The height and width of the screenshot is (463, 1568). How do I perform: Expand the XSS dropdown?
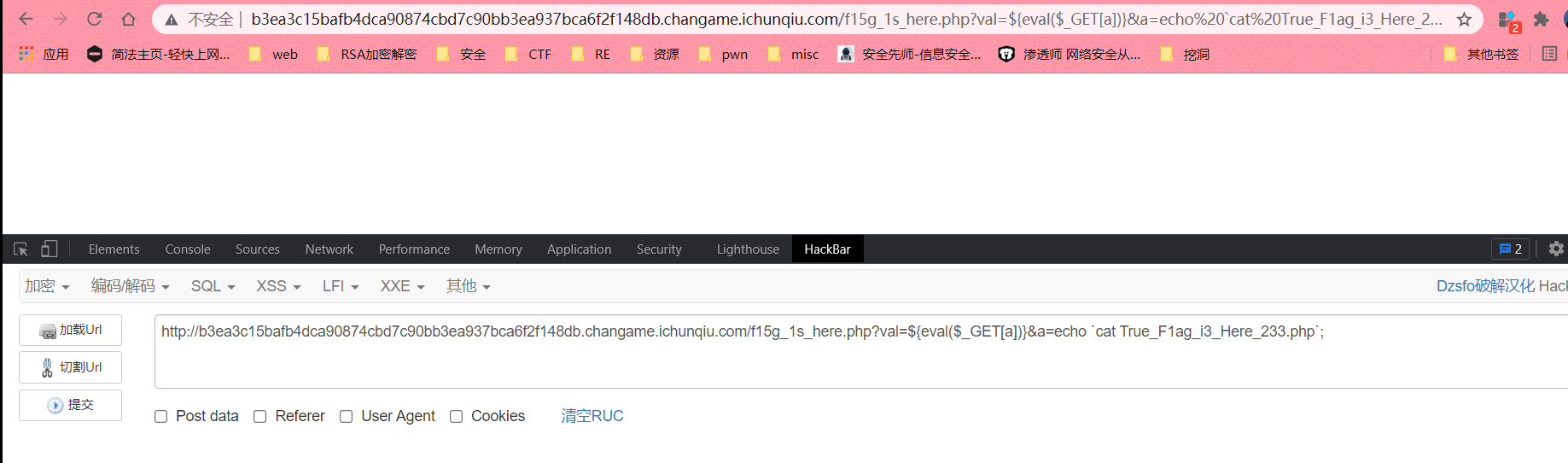point(278,286)
